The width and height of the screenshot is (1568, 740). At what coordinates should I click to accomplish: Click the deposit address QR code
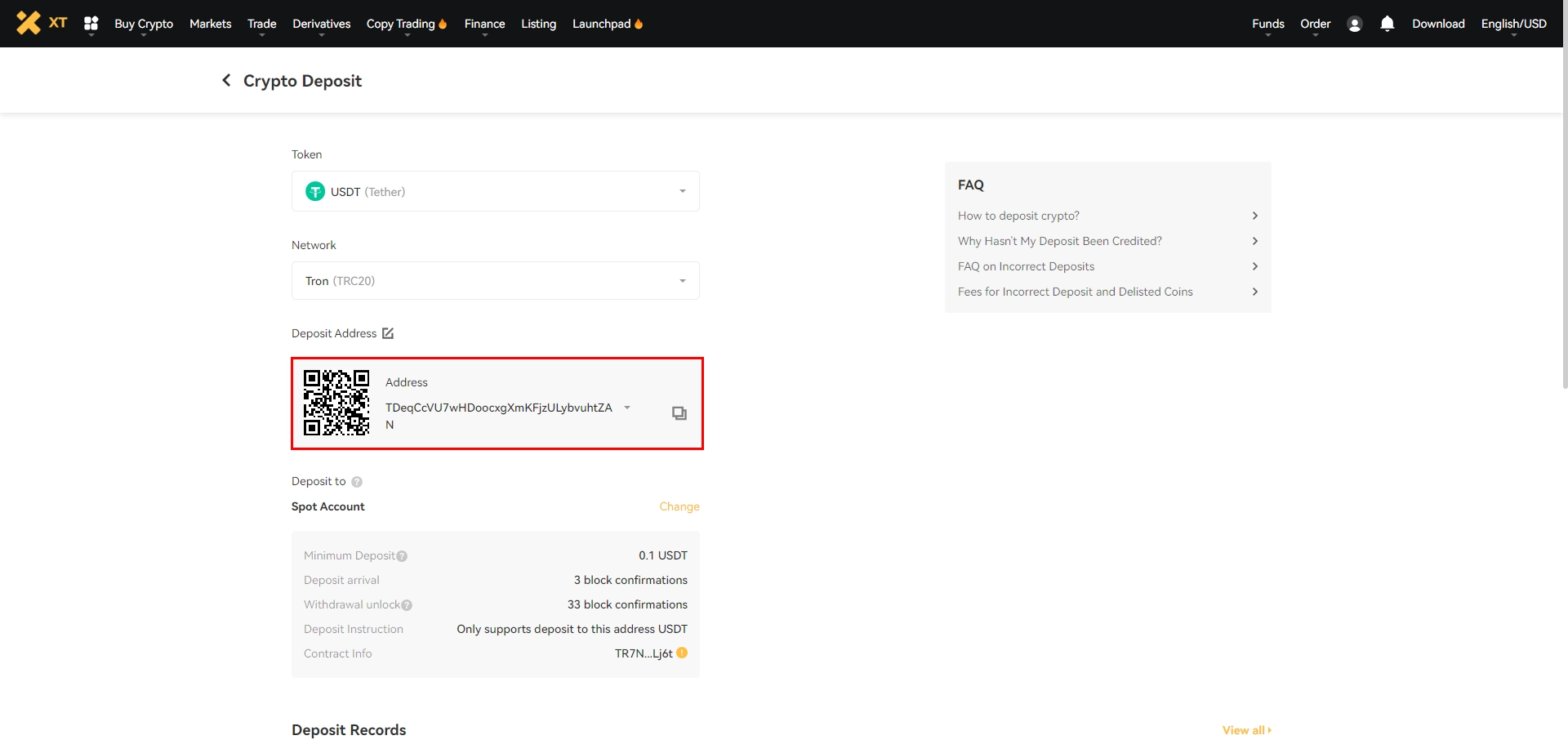pos(336,403)
